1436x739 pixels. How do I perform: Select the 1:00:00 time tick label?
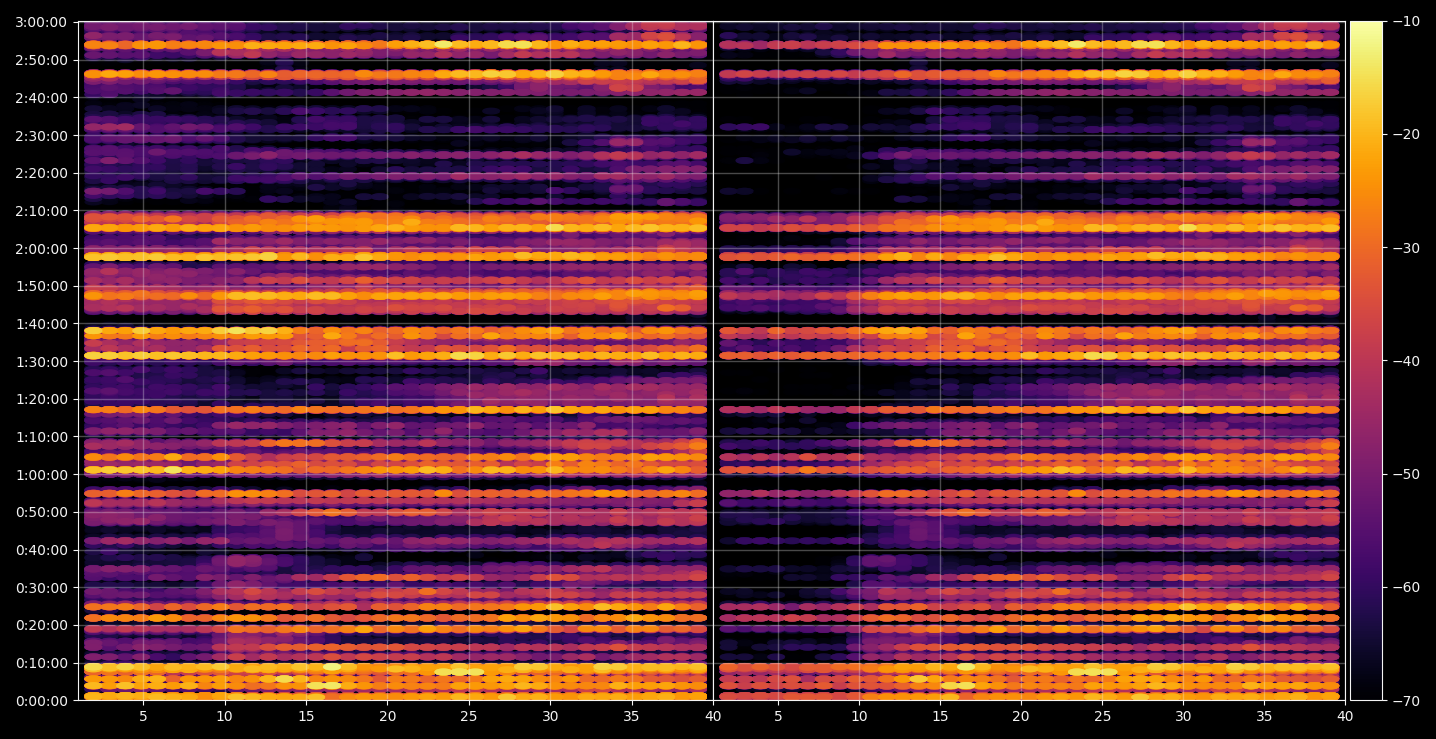coord(42,474)
